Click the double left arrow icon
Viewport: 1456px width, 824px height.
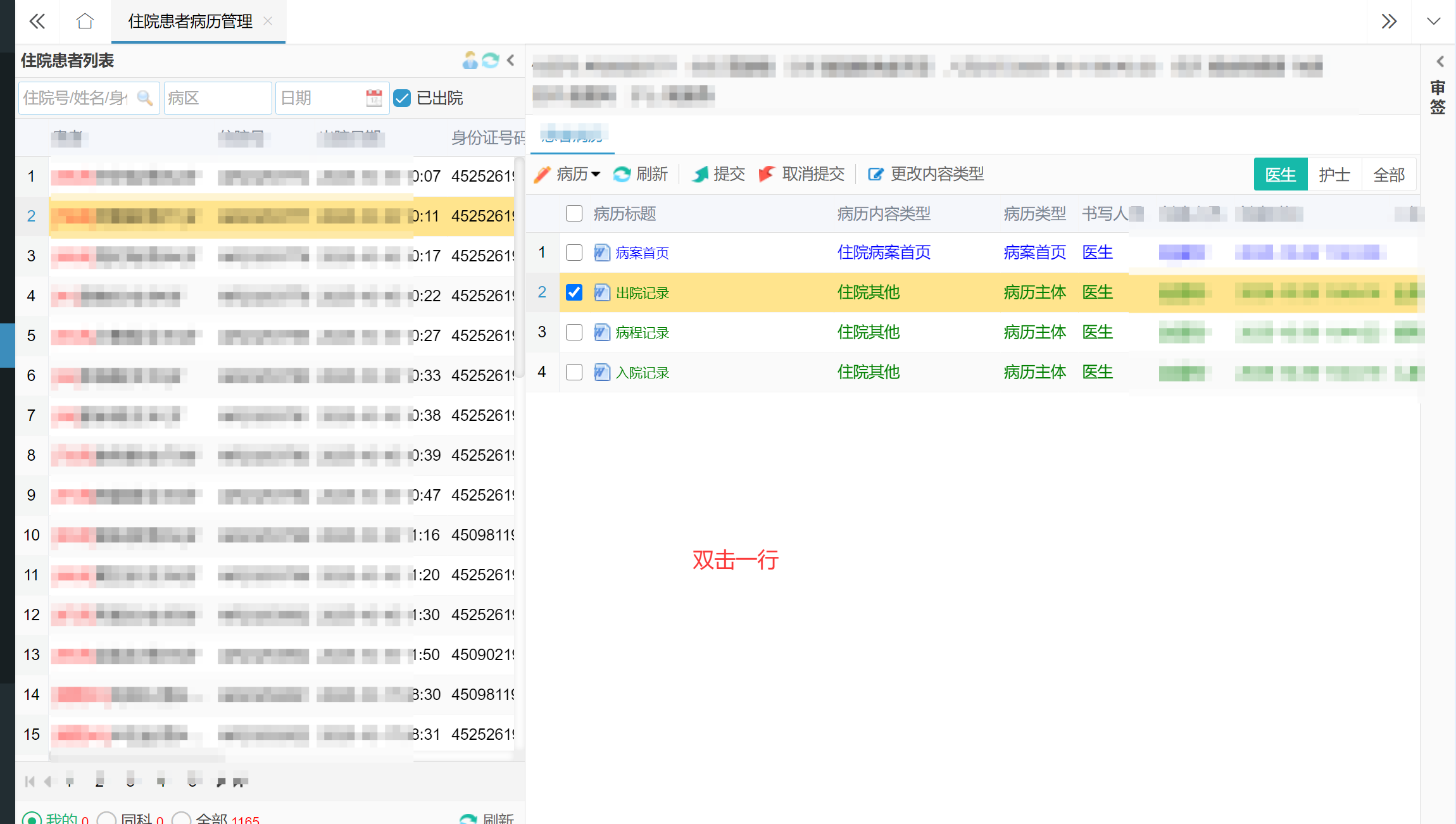click(x=37, y=22)
